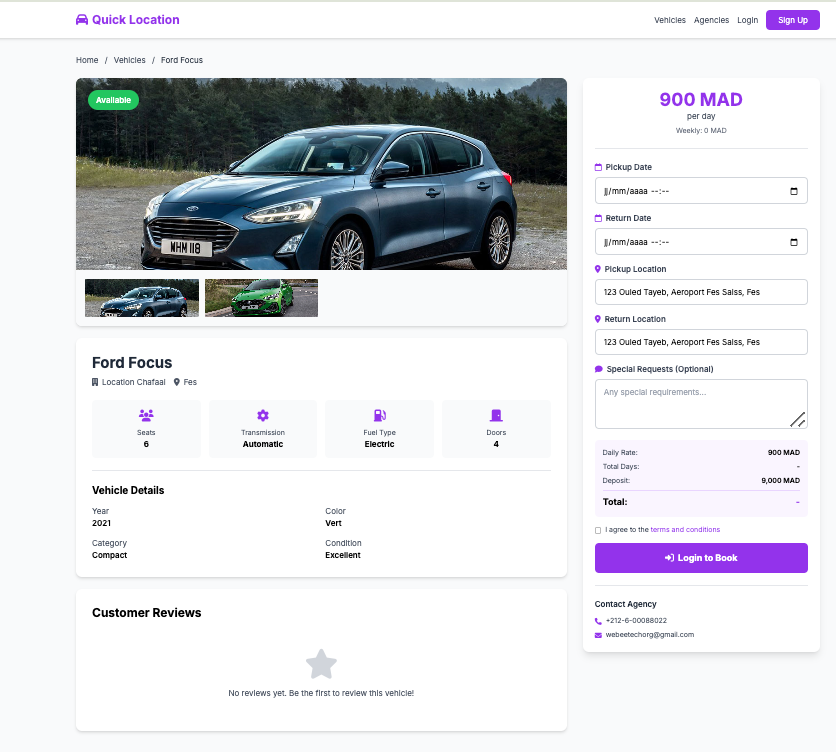Click the calendar icon beside Return Date label
836x752 pixels.
pyautogui.click(x=598, y=218)
